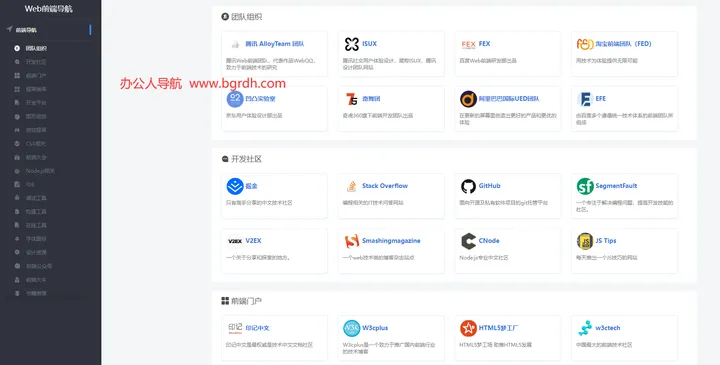720x365 pixels.
Task: Click the navigation arrow icon beside 前端导航
Action: point(9,29)
